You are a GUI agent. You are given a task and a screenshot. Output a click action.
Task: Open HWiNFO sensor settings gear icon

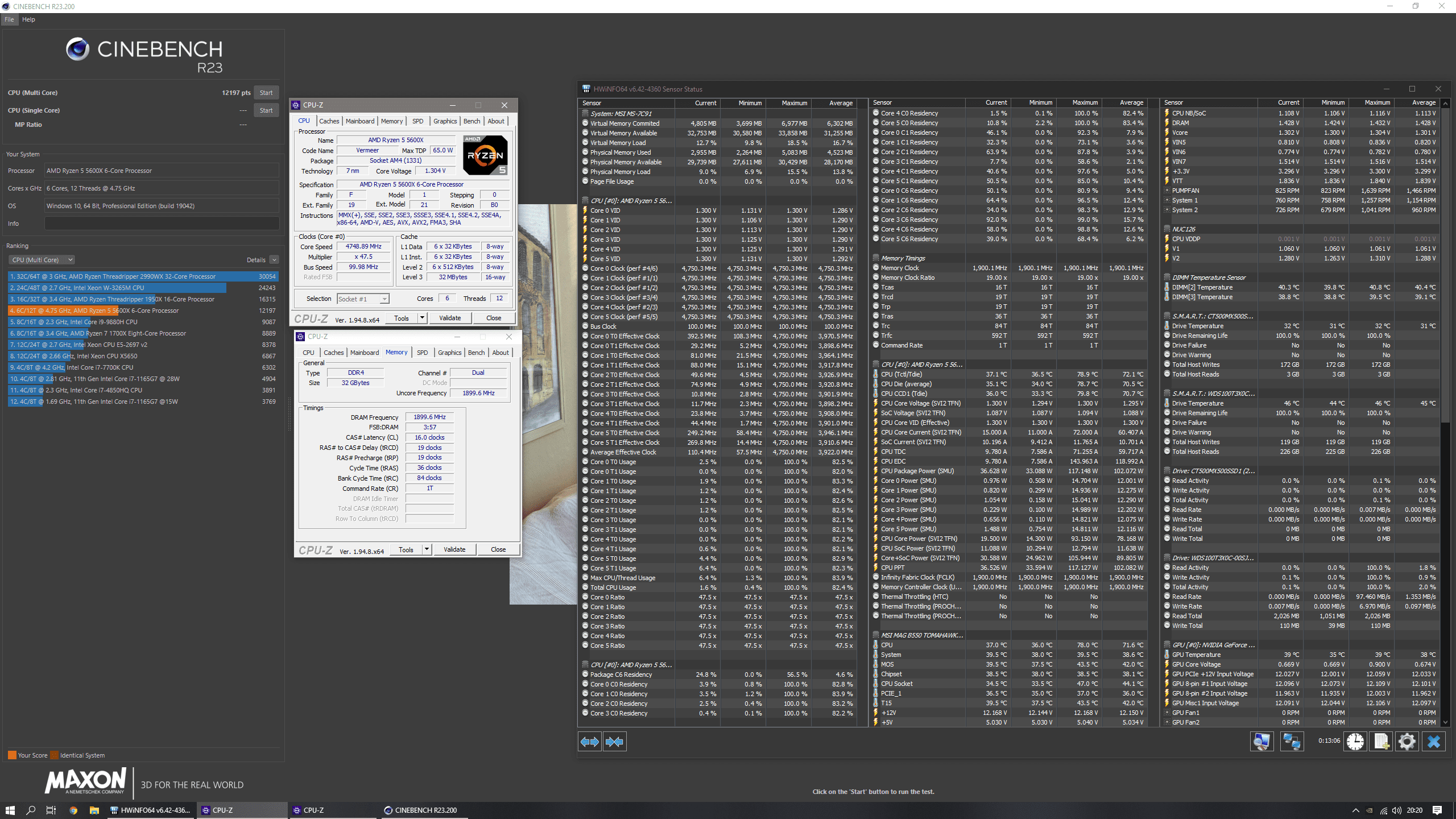coord(1407,742)
